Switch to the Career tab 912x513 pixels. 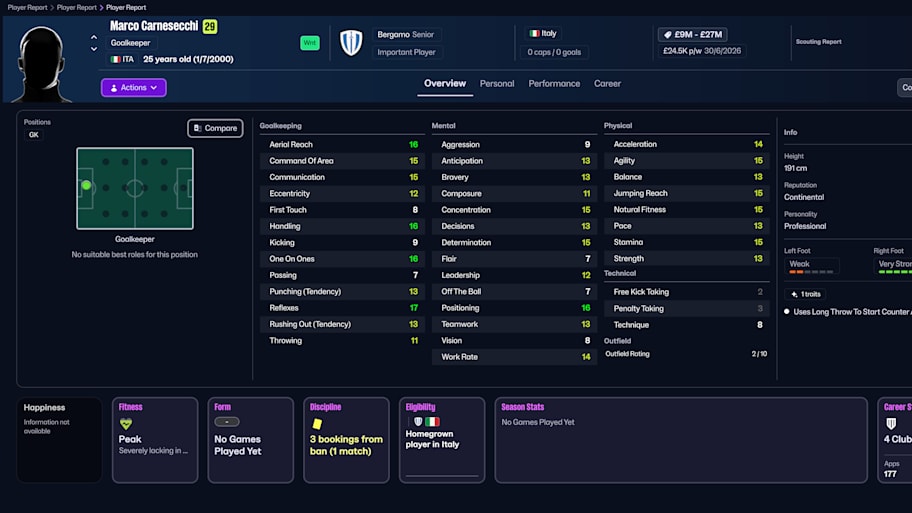coord(607,84)
